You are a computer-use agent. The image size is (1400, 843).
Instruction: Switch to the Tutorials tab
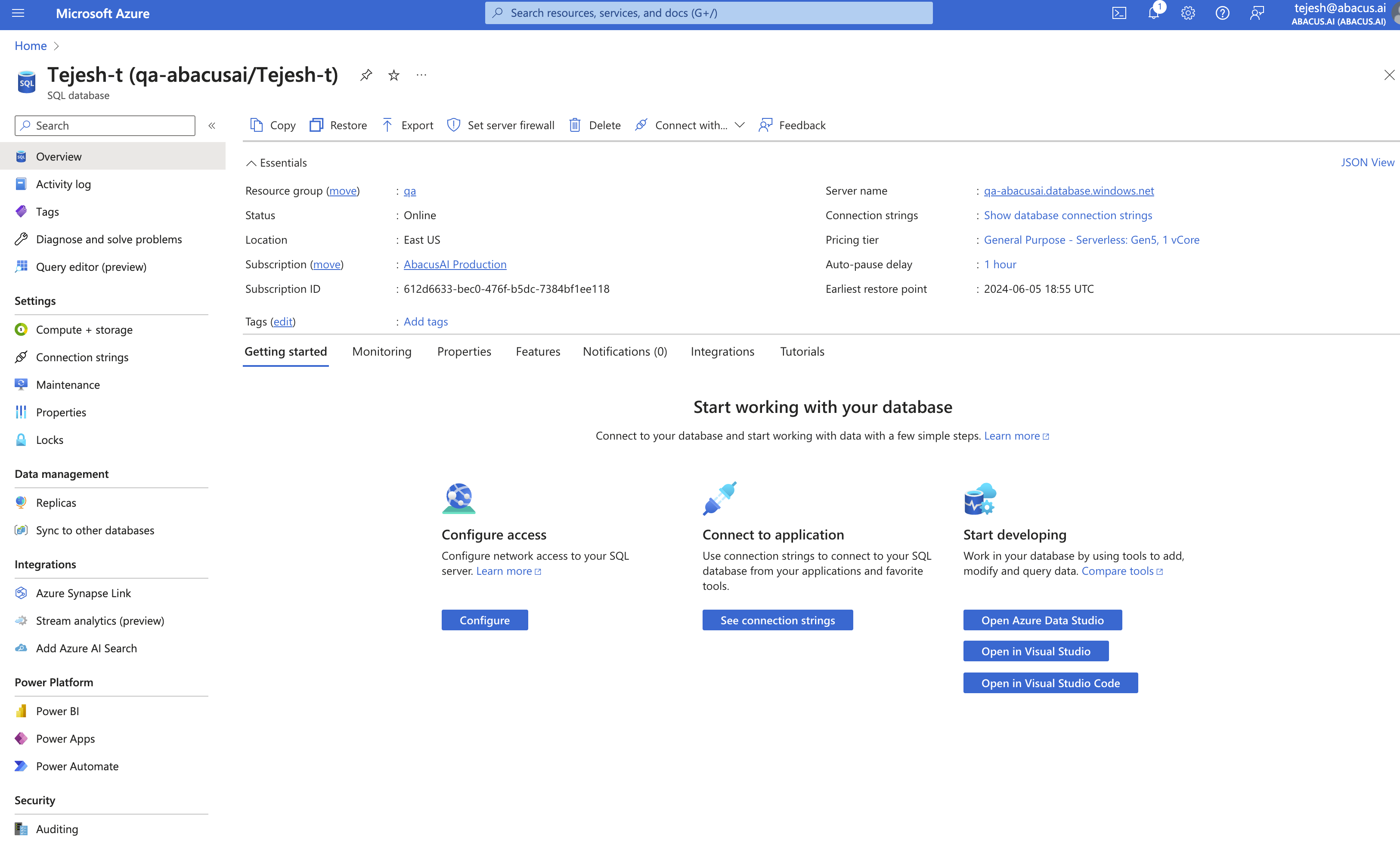pyautogui.click(x=802, y=351)
